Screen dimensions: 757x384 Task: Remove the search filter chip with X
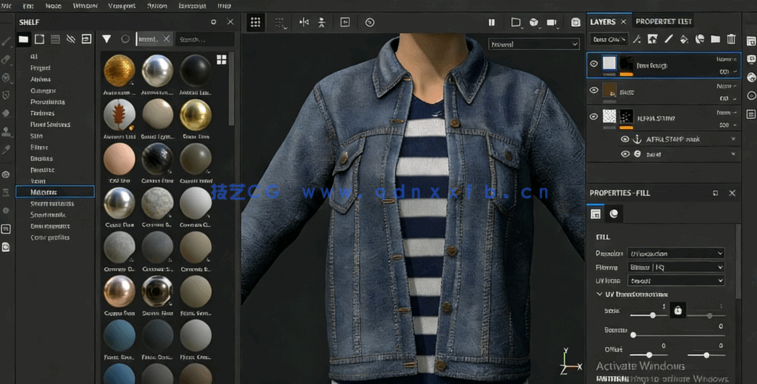click(166, 39)
